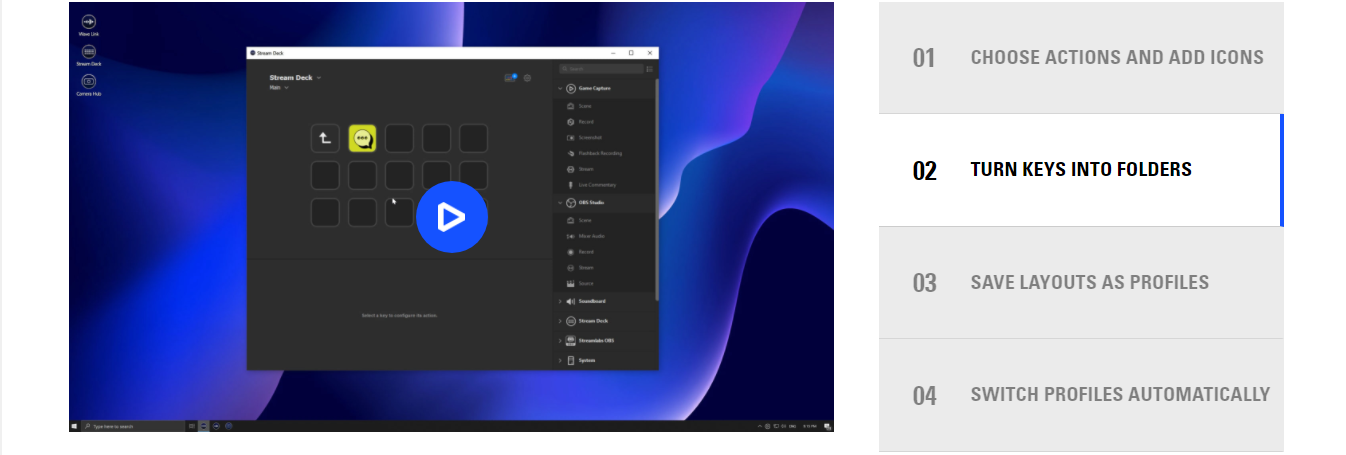Image resolution: width=1346 pixels, height=455 pixels.
Task: Open the Windows Start button
Action: click(x=74, y=426)
